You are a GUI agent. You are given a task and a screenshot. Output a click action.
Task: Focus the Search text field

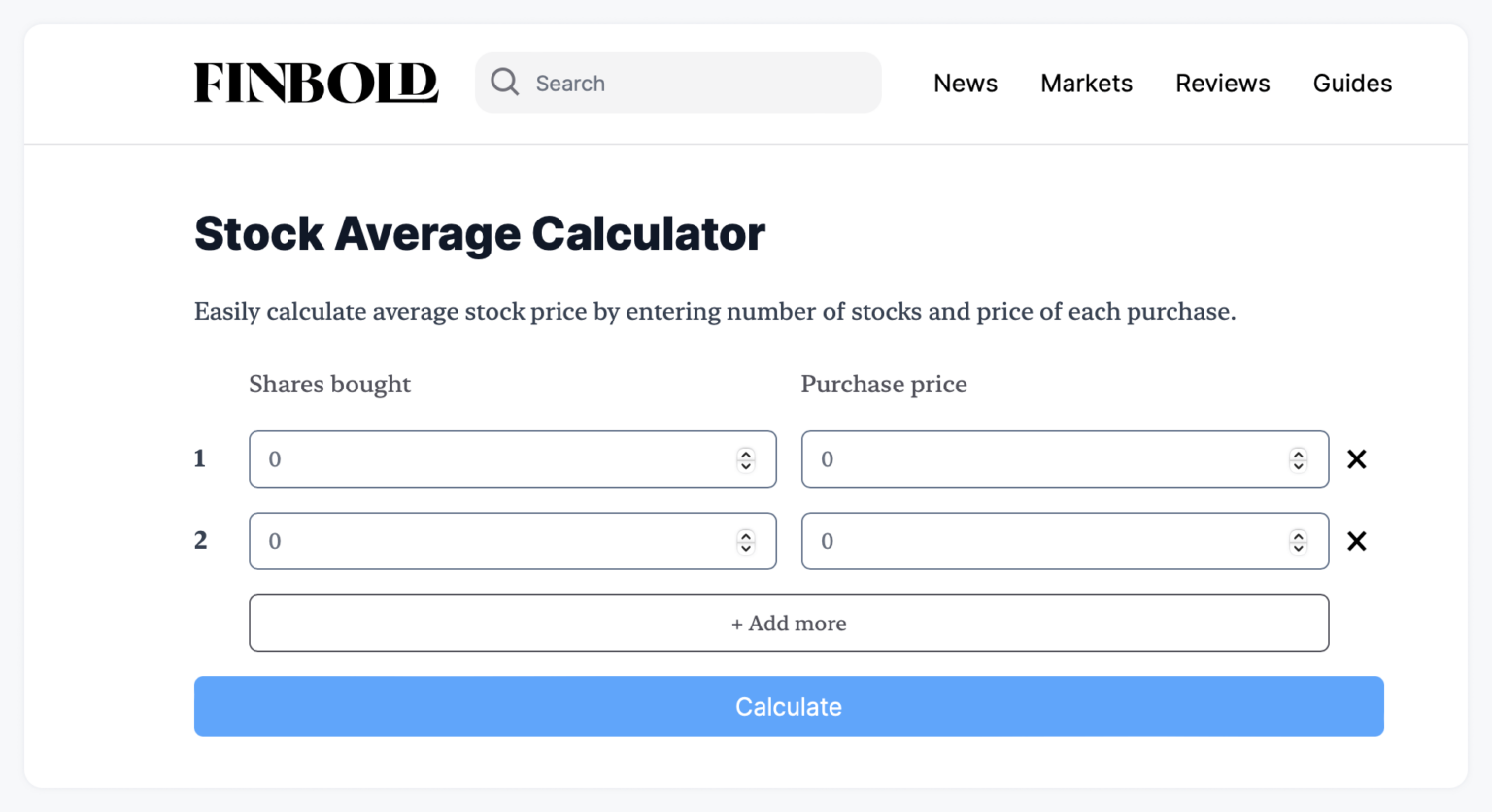click(x=699, y=84)
